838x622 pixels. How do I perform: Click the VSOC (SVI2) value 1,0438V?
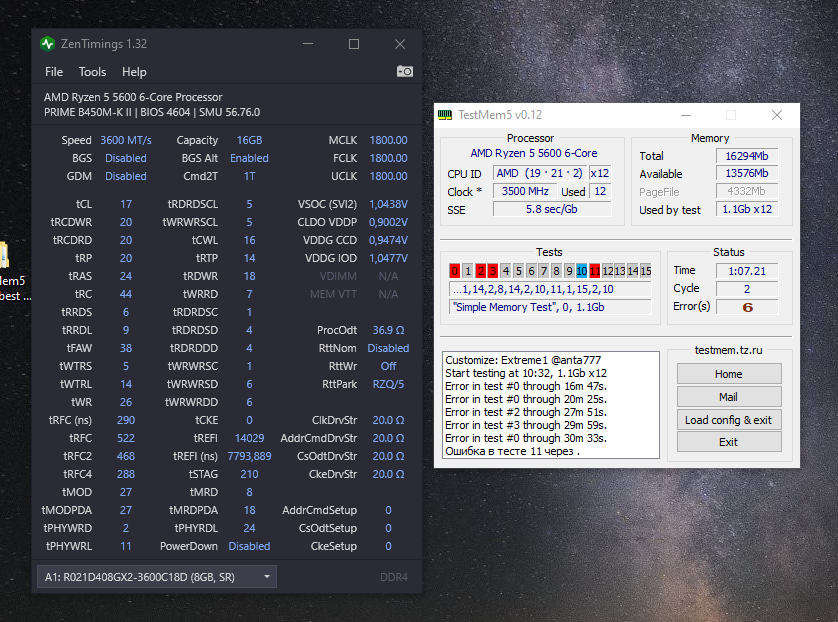coord(389,204)
